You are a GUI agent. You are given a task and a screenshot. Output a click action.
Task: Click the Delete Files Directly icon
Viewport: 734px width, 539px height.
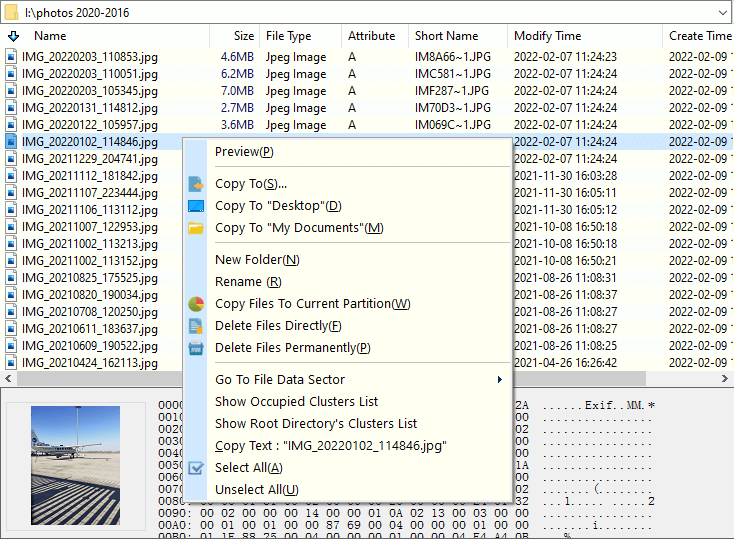click(x=196, y=326)
